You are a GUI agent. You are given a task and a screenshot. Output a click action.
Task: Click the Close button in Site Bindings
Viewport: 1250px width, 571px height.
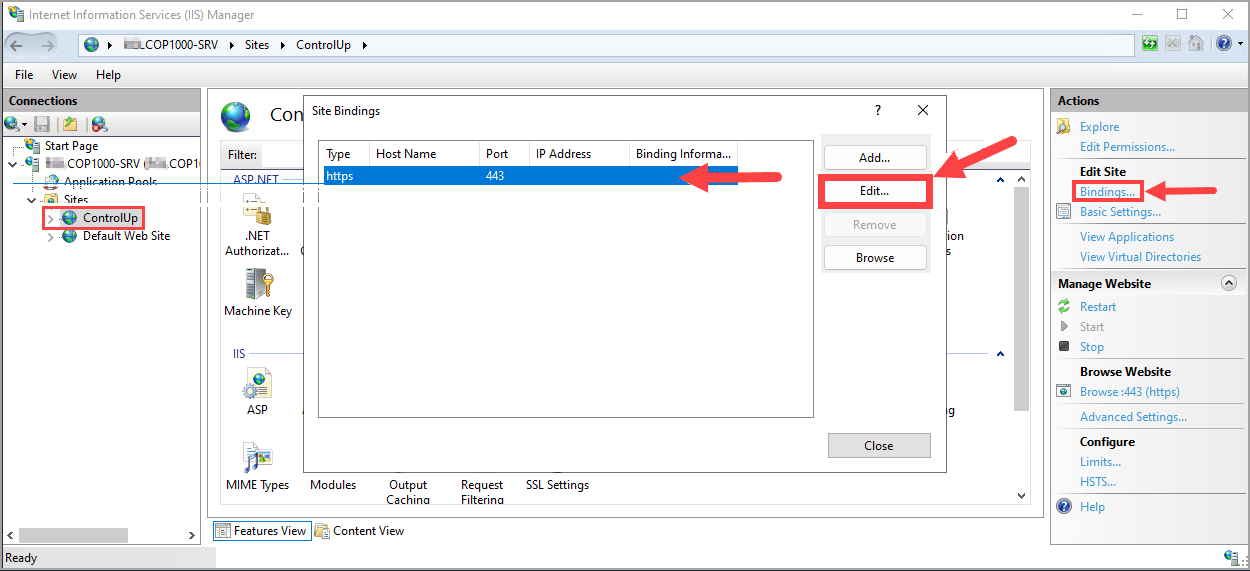[x=879, y=445]
